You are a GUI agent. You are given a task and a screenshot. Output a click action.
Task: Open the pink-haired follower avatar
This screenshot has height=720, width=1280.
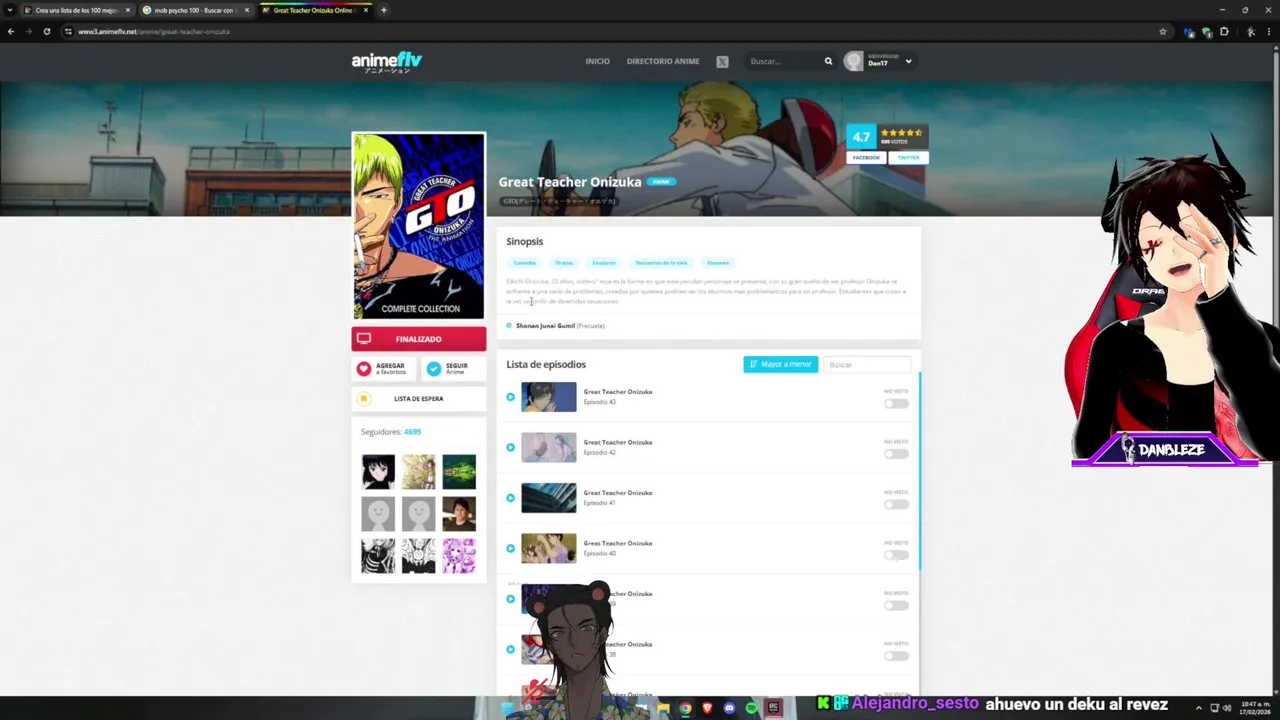coord(459,556)
